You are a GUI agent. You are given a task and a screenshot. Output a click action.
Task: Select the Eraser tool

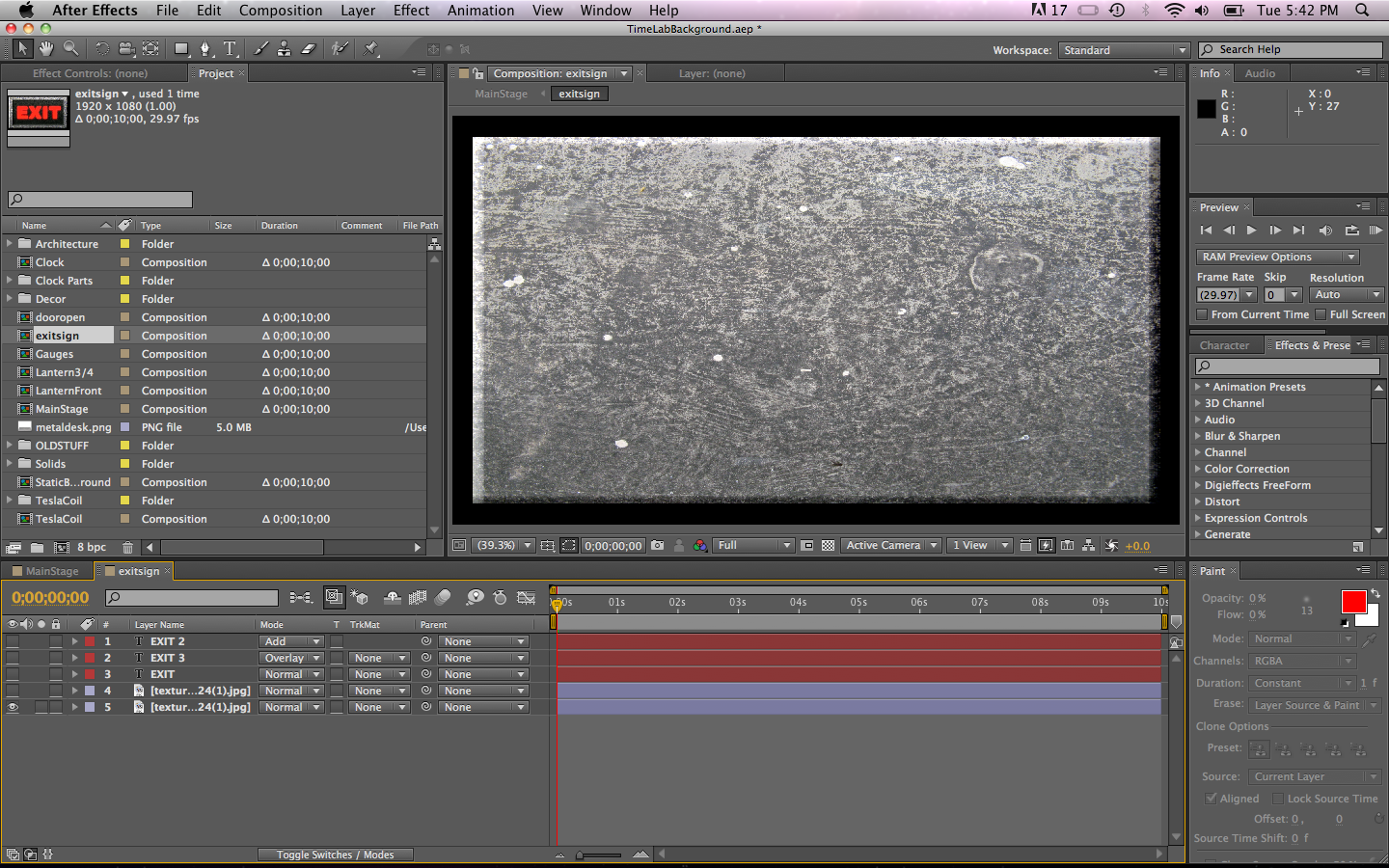click(x=309, y=48)
